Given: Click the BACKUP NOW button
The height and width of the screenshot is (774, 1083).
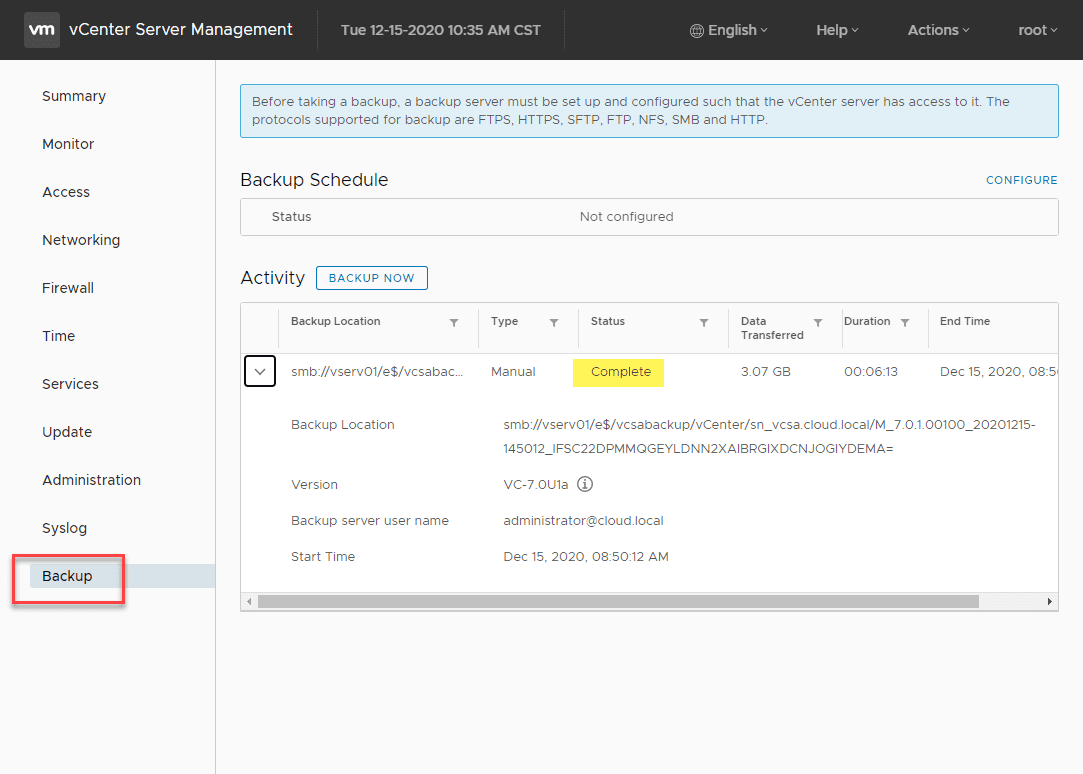Looking at the screenshot, I should point(371,278).
